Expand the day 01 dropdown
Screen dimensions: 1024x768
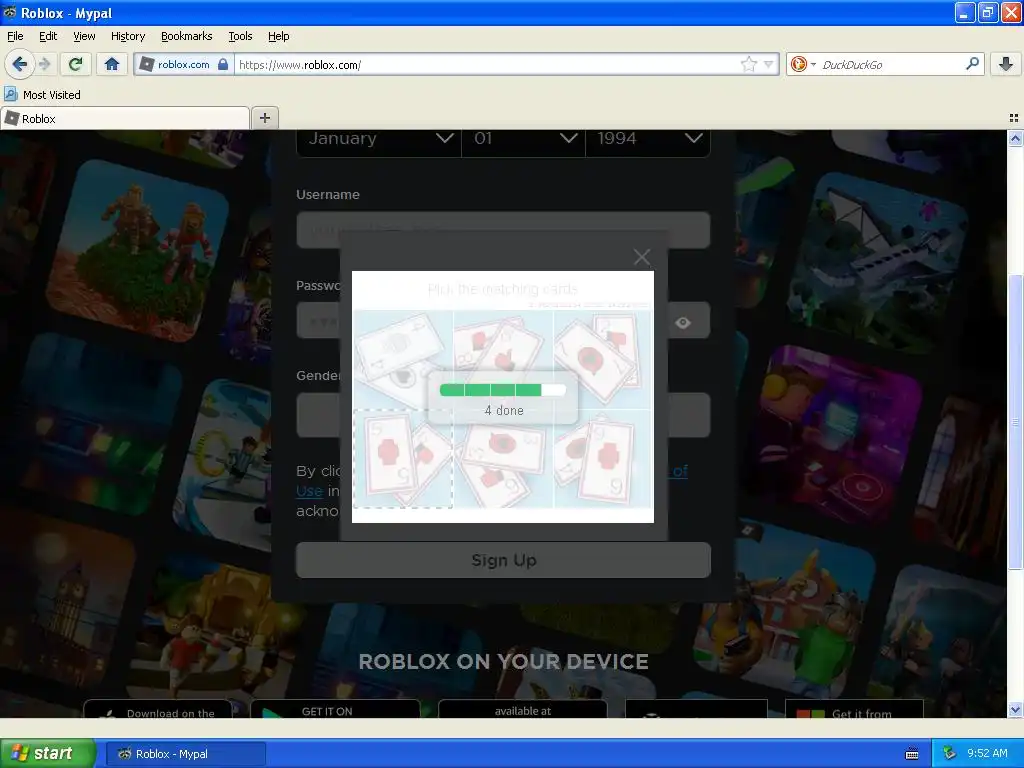523,142
